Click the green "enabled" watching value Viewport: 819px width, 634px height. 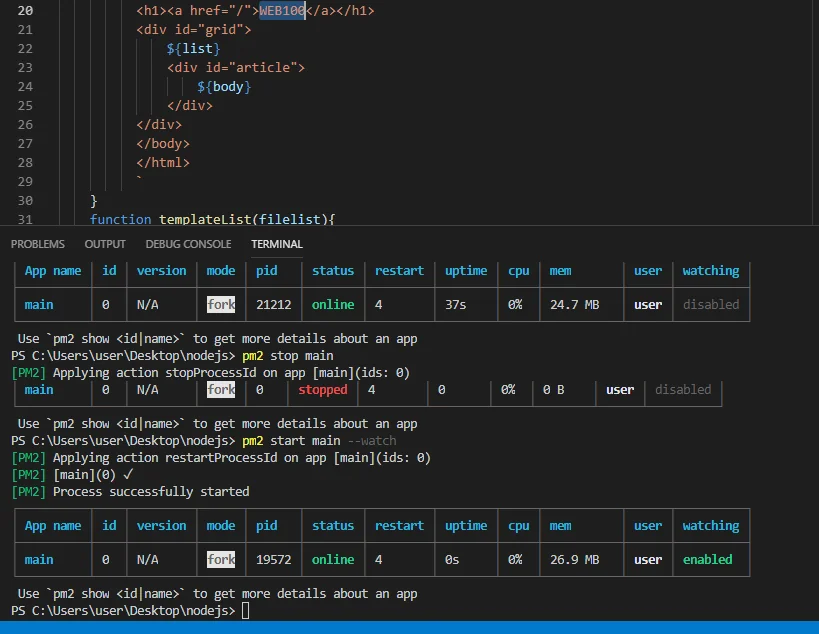pos(707,559)
